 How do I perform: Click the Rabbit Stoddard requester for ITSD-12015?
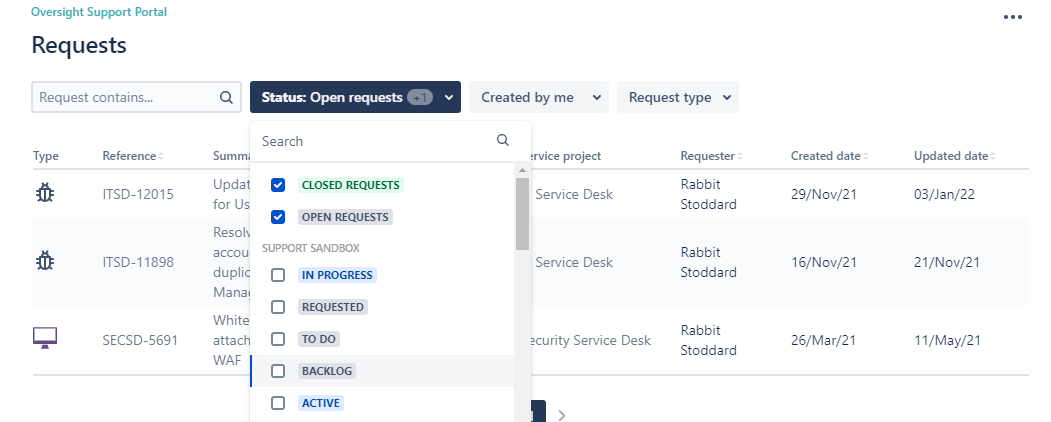pyautogui.click(x=708, y=194)
